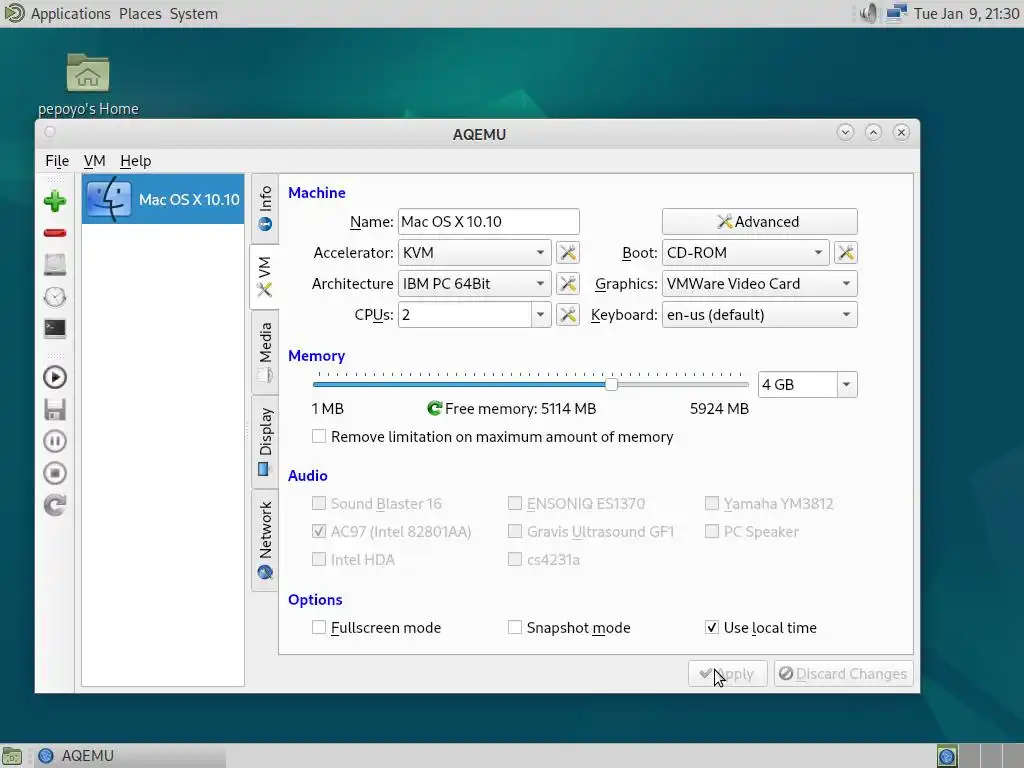
Task: Open Boot order settings wrench icon
Action: (846, 253)
